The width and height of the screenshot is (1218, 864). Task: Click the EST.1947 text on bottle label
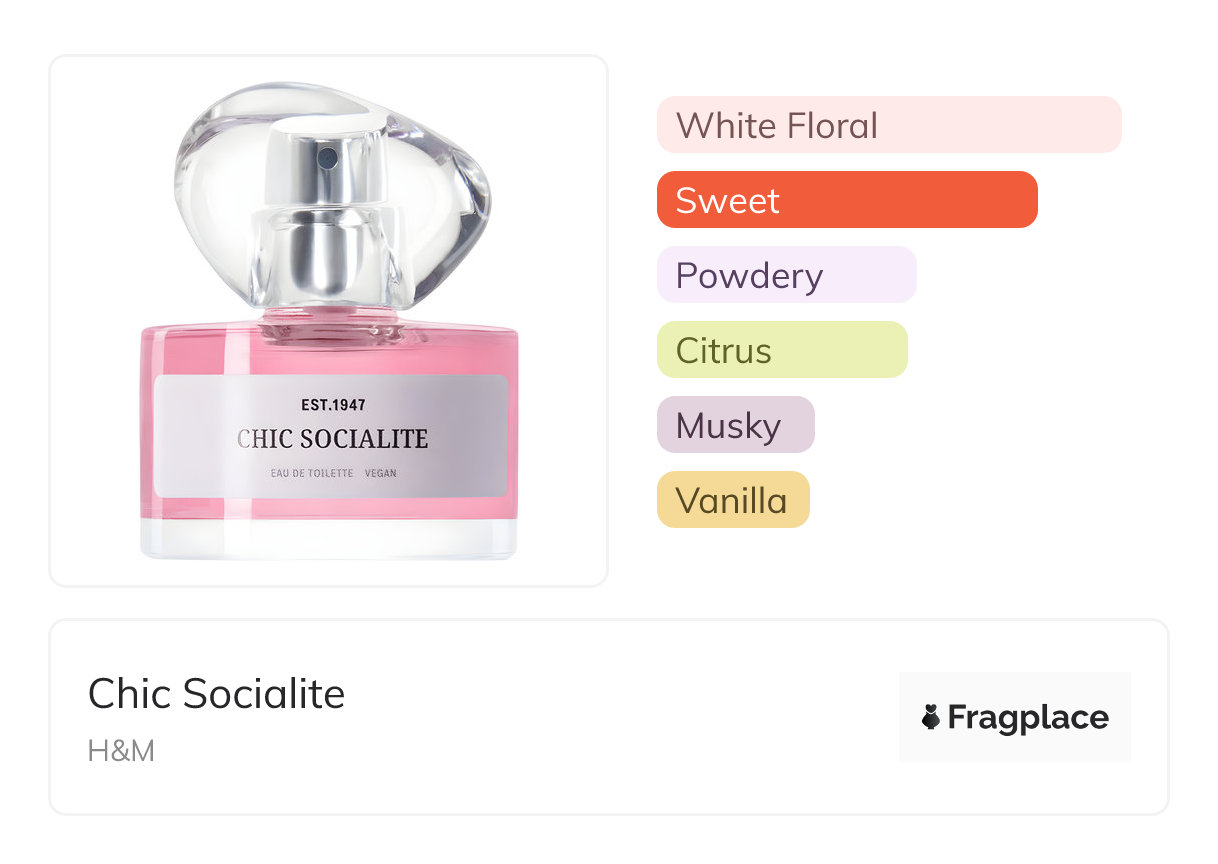(333, 405)
